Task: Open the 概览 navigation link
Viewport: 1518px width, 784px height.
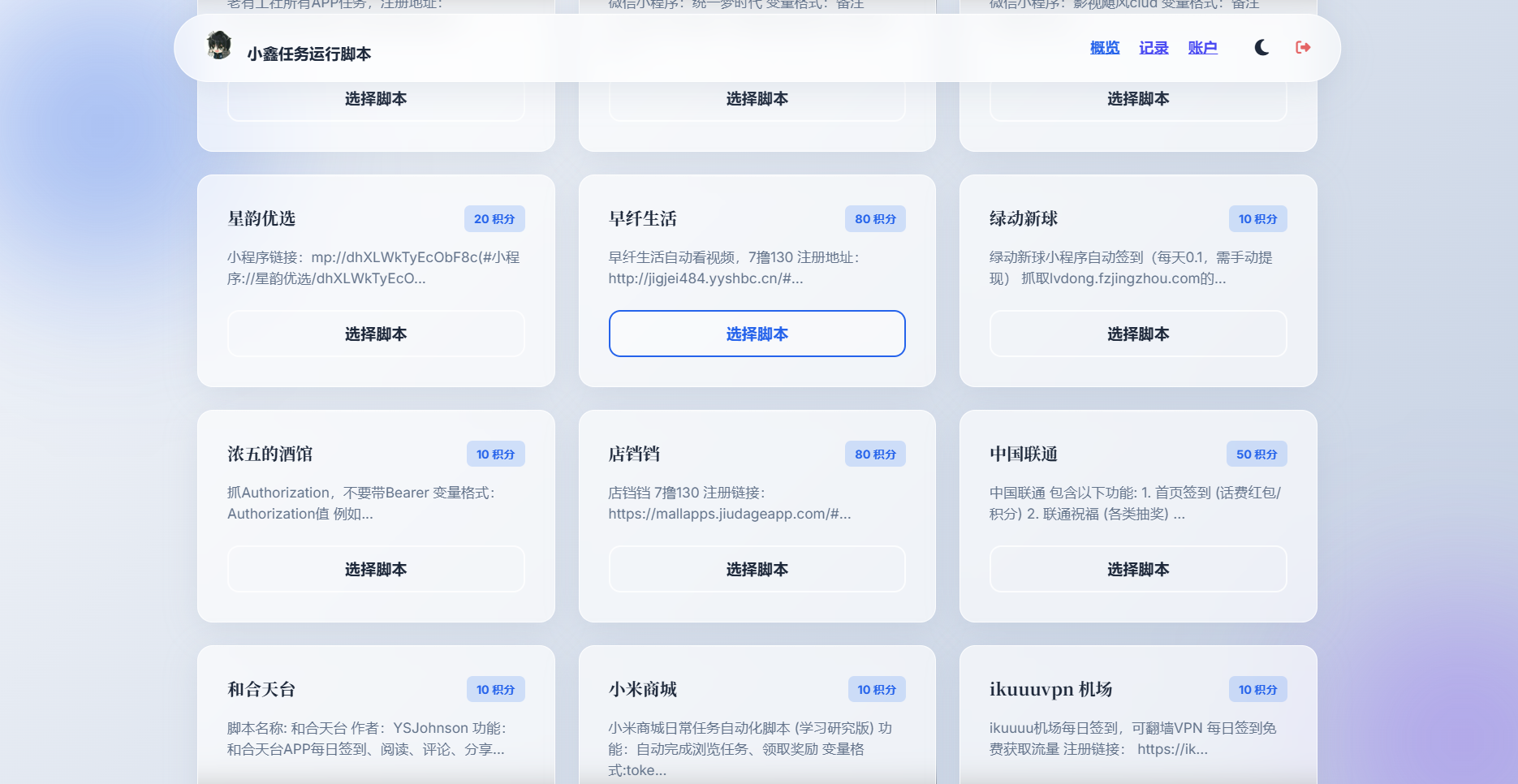Action: 1104,47
